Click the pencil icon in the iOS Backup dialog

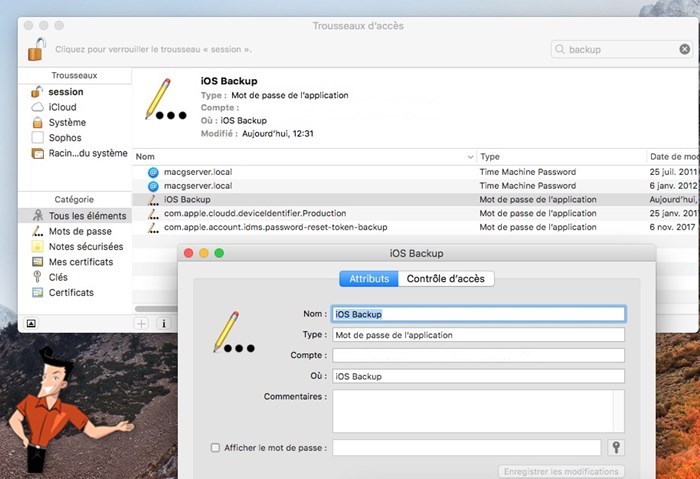tap(233, 331)
